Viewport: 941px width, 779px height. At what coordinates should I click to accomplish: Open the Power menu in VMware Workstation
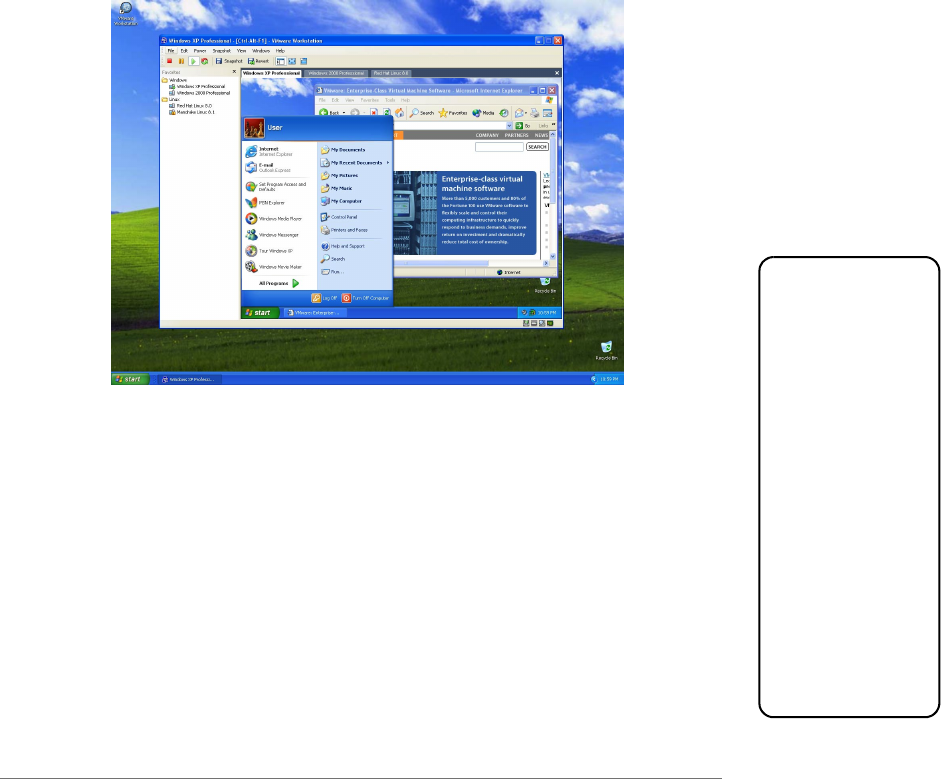tap(200, 51)
